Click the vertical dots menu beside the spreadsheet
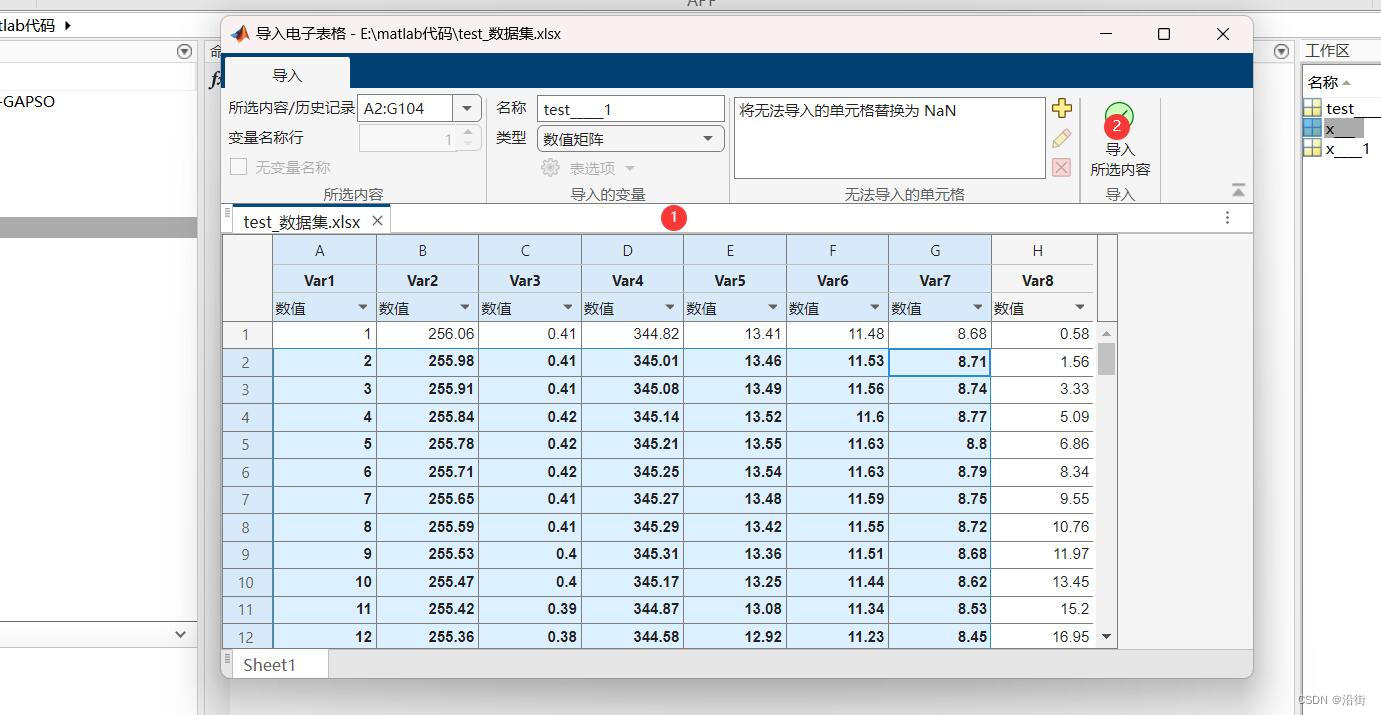Image resolution: width=1381 pixels, height=715 pixels. [x=1227, y=217]
